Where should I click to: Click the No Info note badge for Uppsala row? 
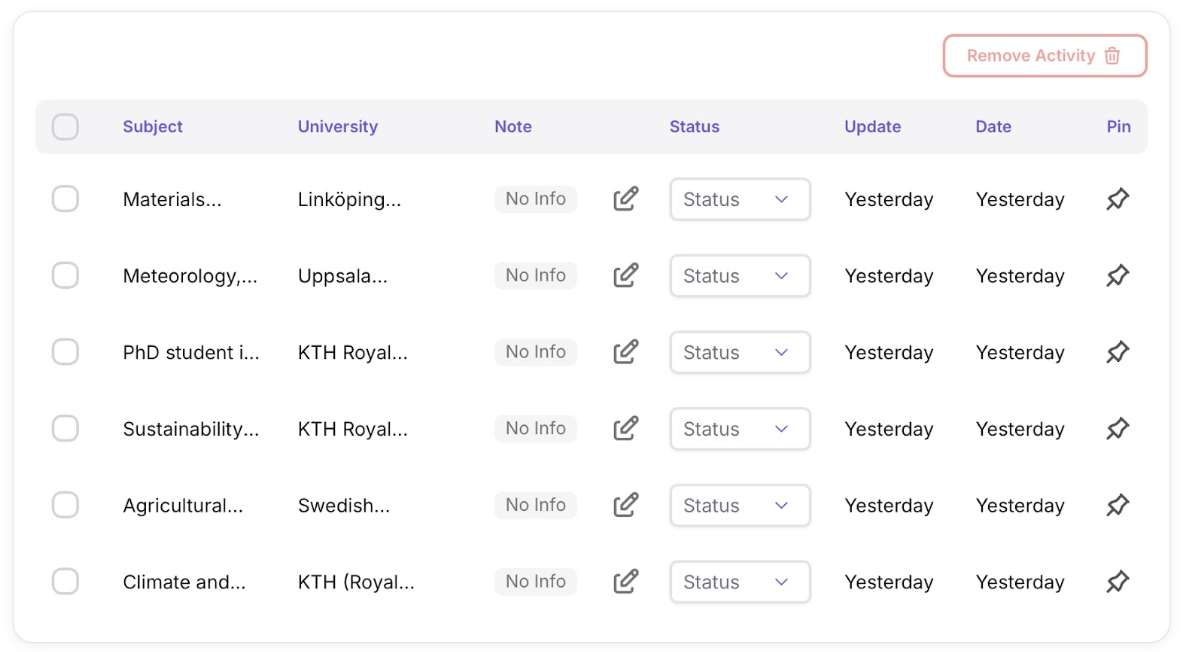pos(535,275)
